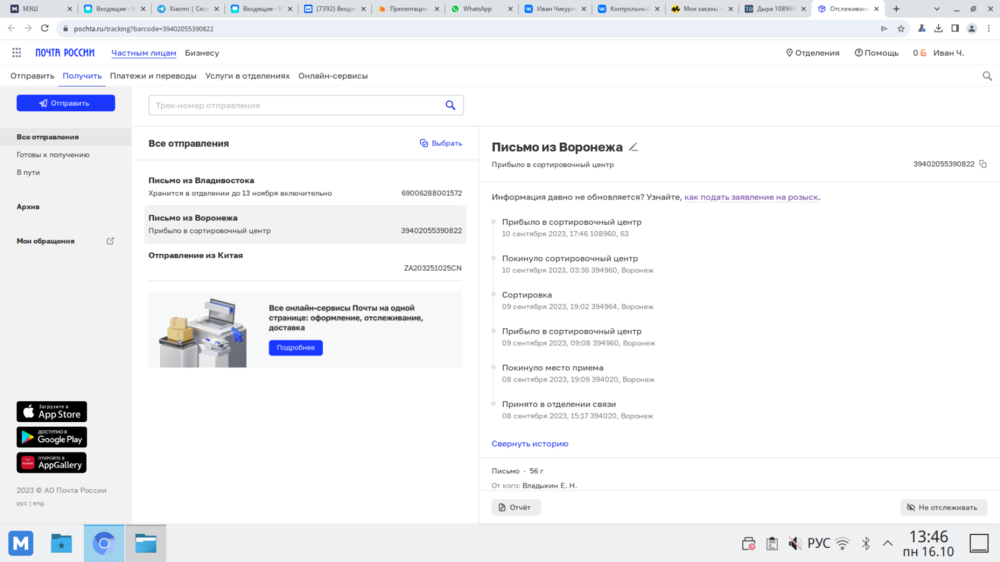The width and height of the screenshot is (1000, 562).
Task: Open the tab list dropdown chevron
Action: (936, 9)
